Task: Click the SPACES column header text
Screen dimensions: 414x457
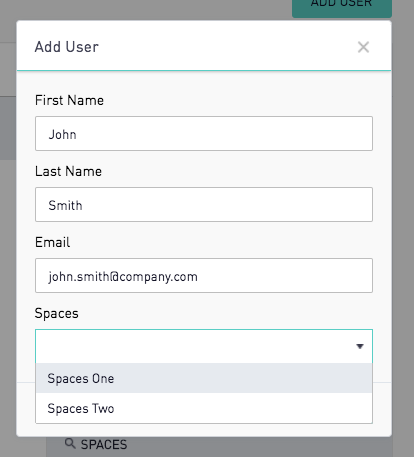Action: click(104, 444)
